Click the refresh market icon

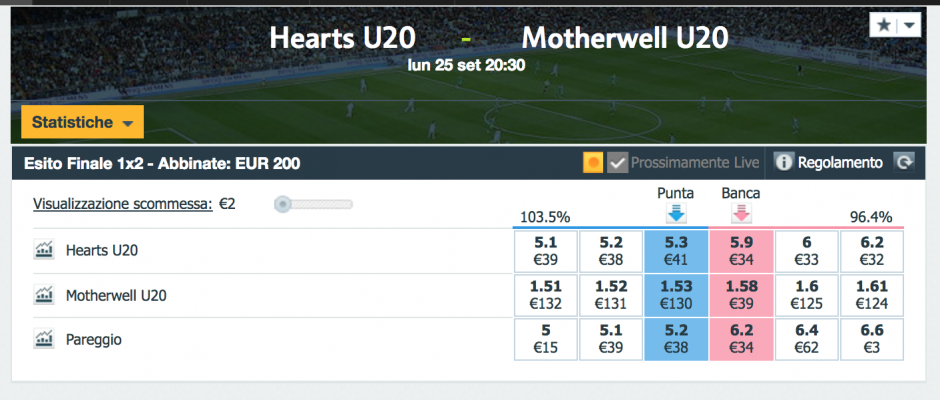[x=904, y=163]
